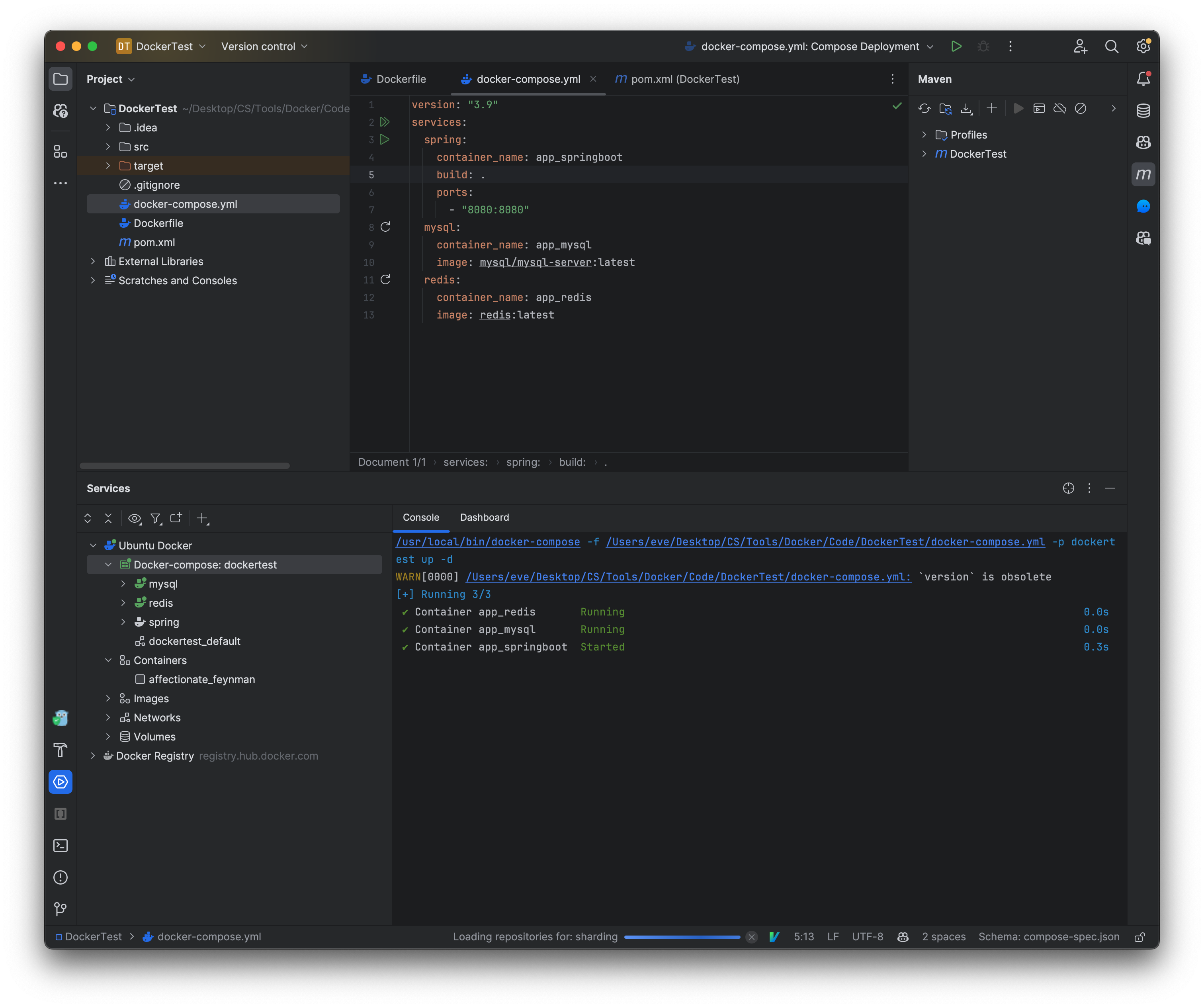Expand Maven Profiles node
This screenshot has width=1204, height=1008.
(x=924, y=135)
